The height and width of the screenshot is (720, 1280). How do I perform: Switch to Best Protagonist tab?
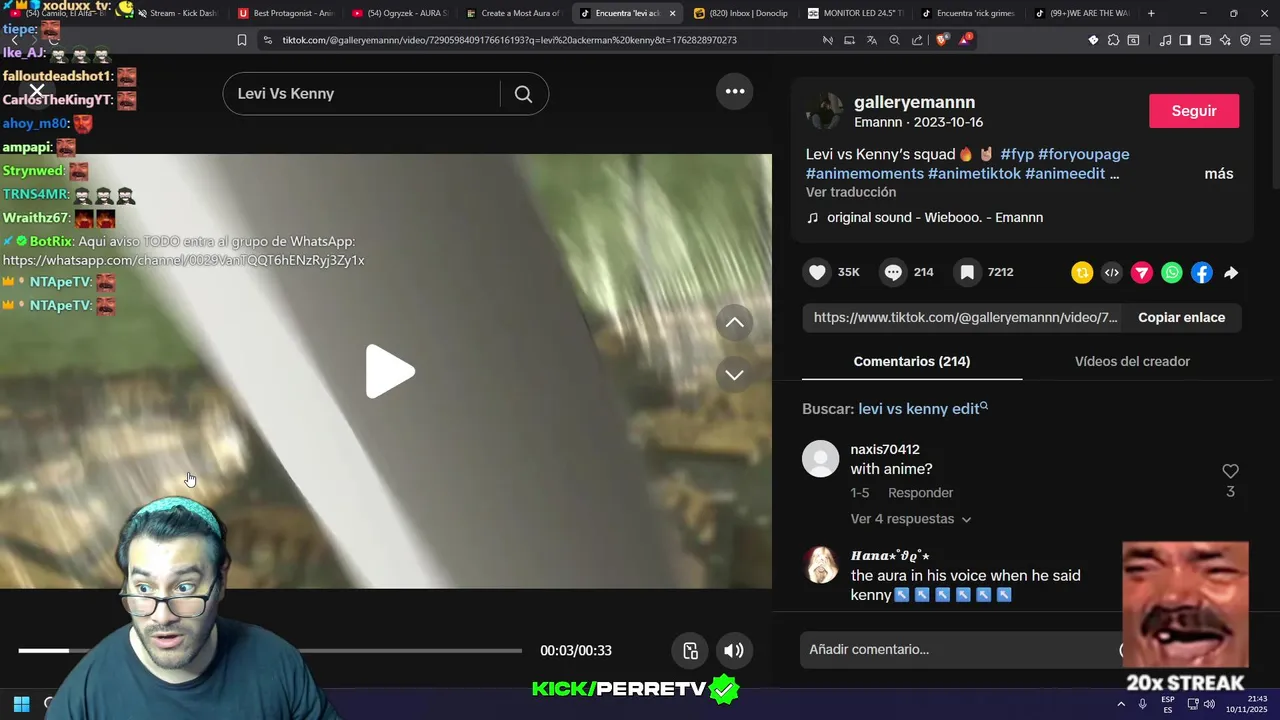click(x=287, y=13)
